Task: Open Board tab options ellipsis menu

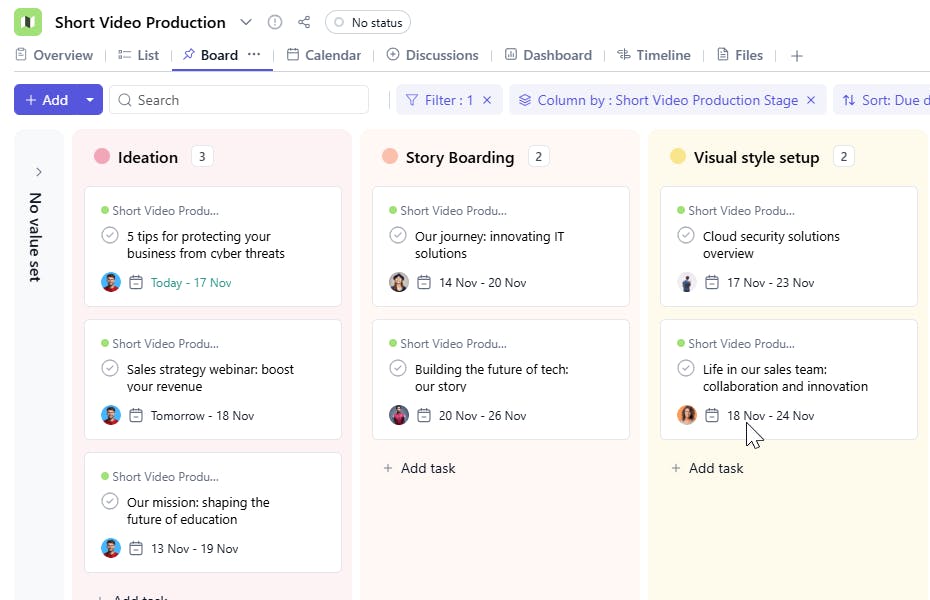Action: (254, 55)
